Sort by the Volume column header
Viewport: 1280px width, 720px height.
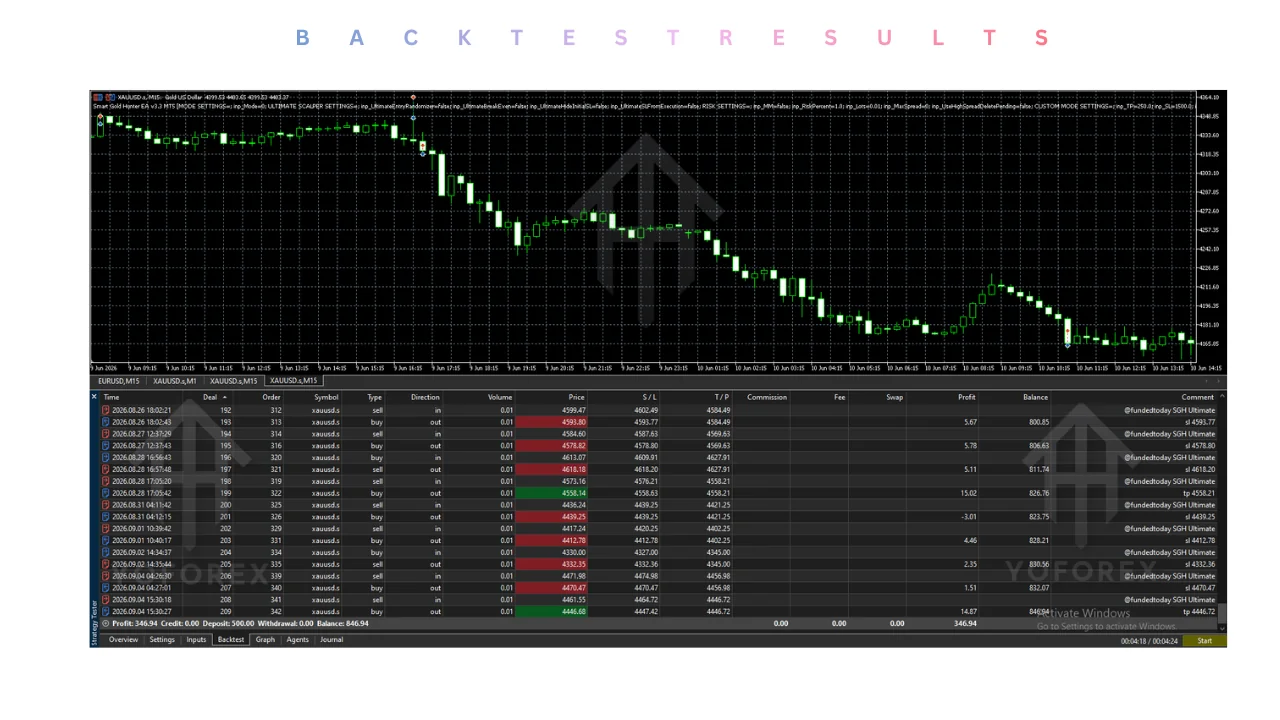pyautogui.click(x=500, y=397)
